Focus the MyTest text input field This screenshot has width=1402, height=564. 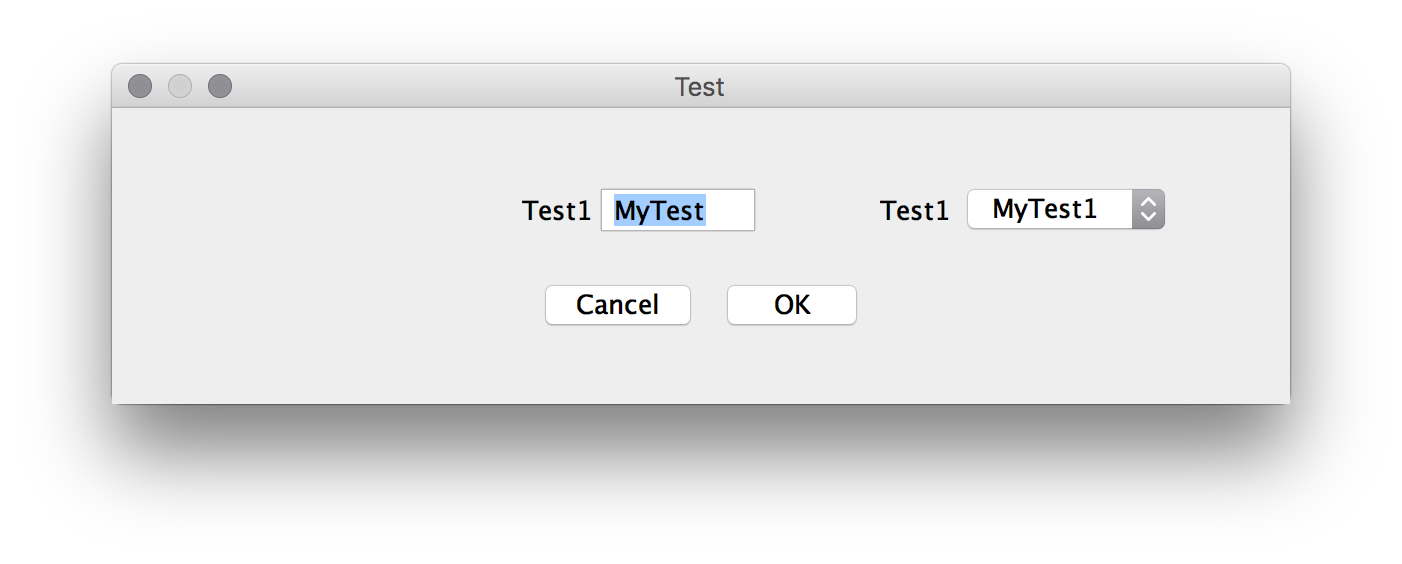click(x=677, y=210)
